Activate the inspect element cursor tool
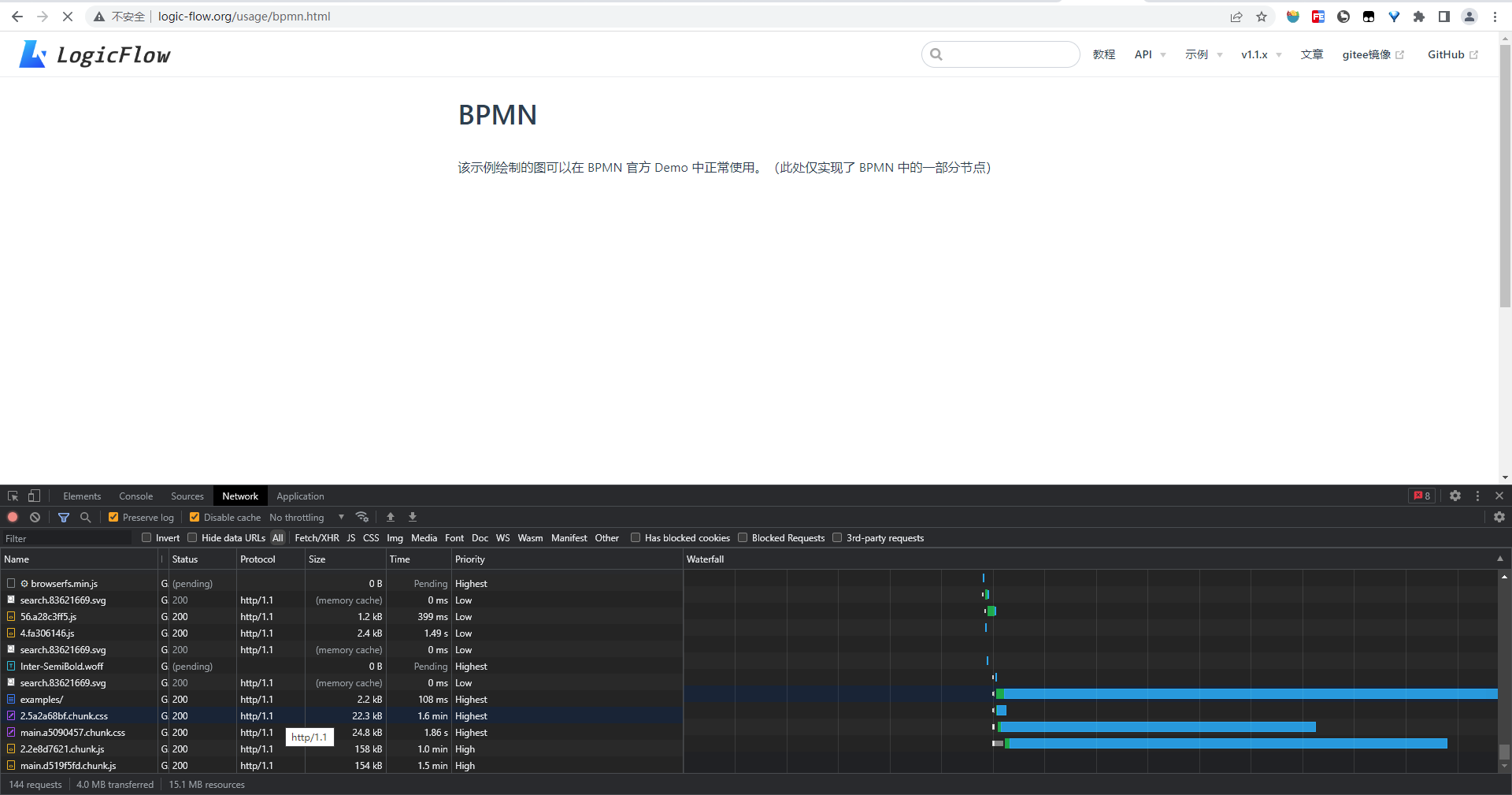1512x795 pixels. pos(13,496)
